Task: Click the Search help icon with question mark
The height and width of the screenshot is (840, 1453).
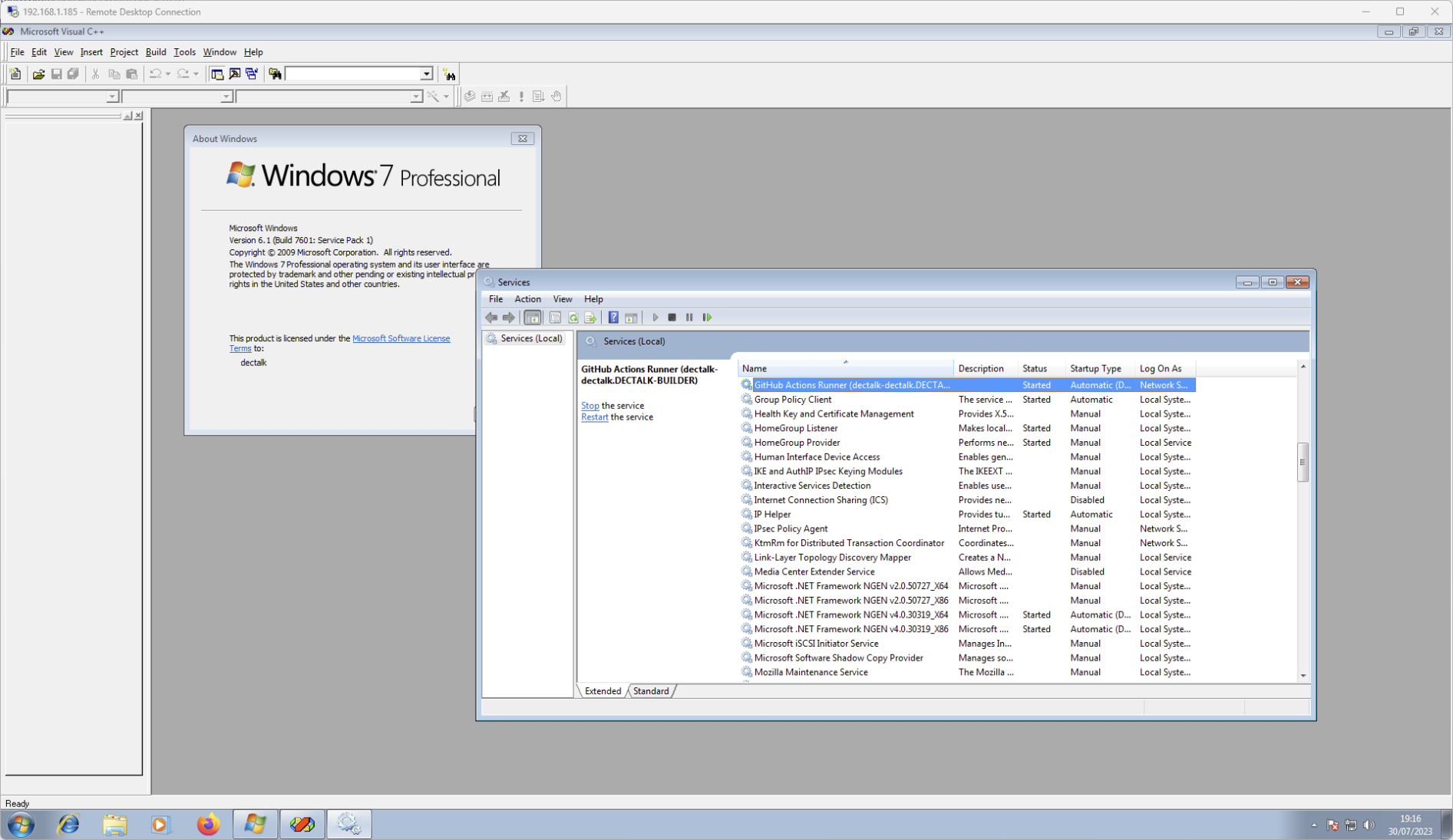Action: tap(450, 74)
